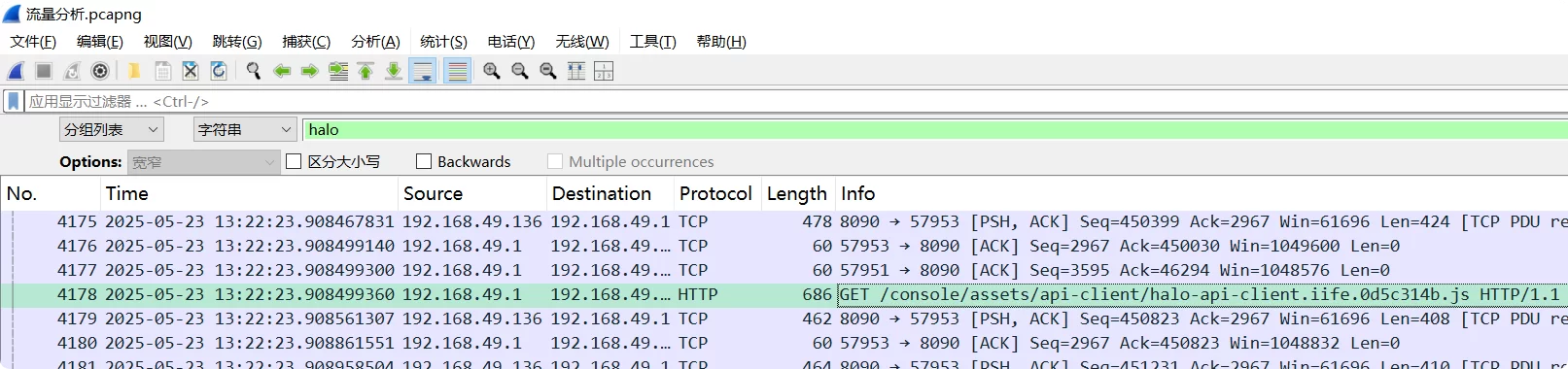
Task: Open the 电话(Y) menu
Action: [x=511, y=41]
